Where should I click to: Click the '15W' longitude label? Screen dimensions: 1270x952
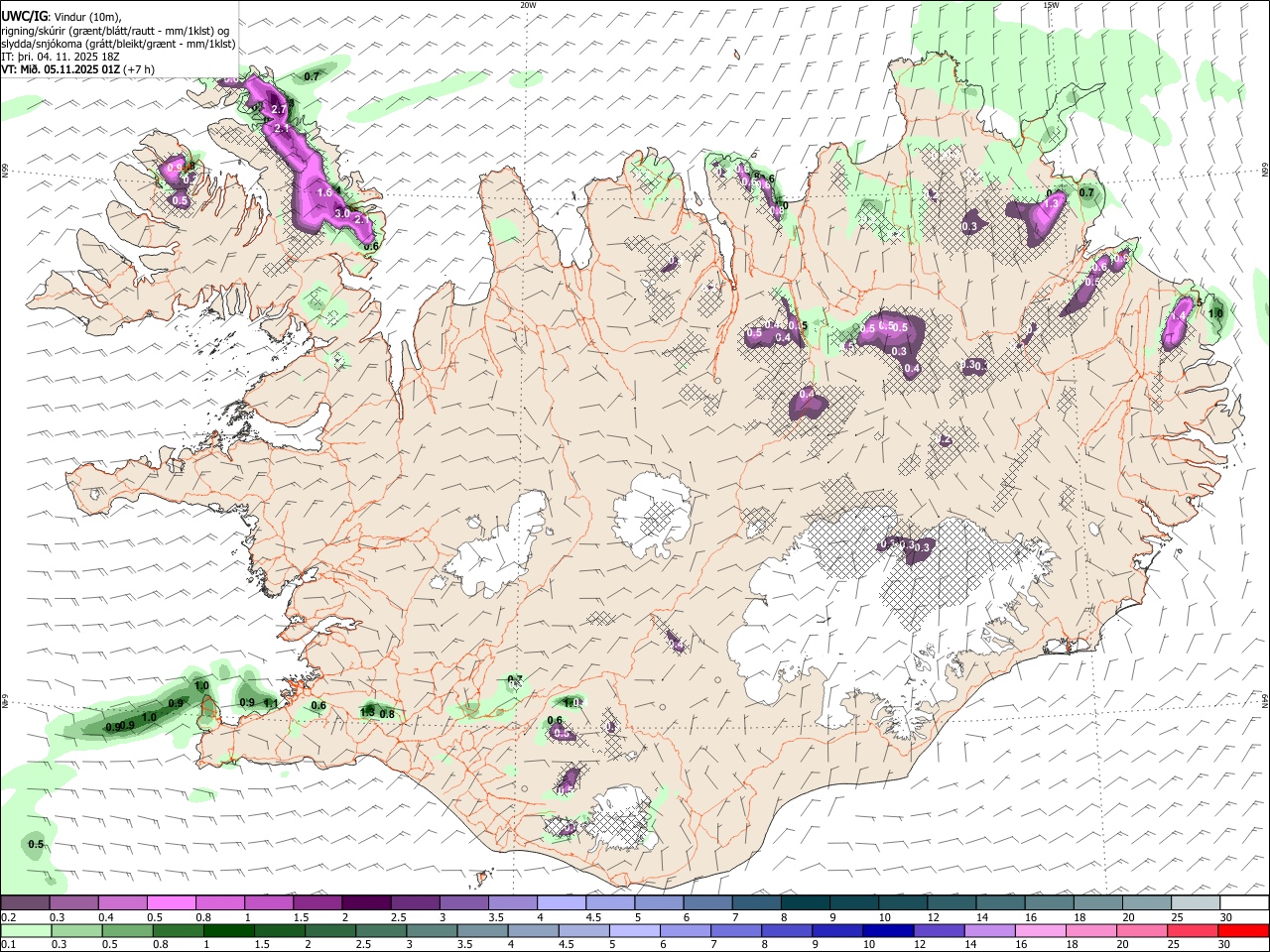1051,5
